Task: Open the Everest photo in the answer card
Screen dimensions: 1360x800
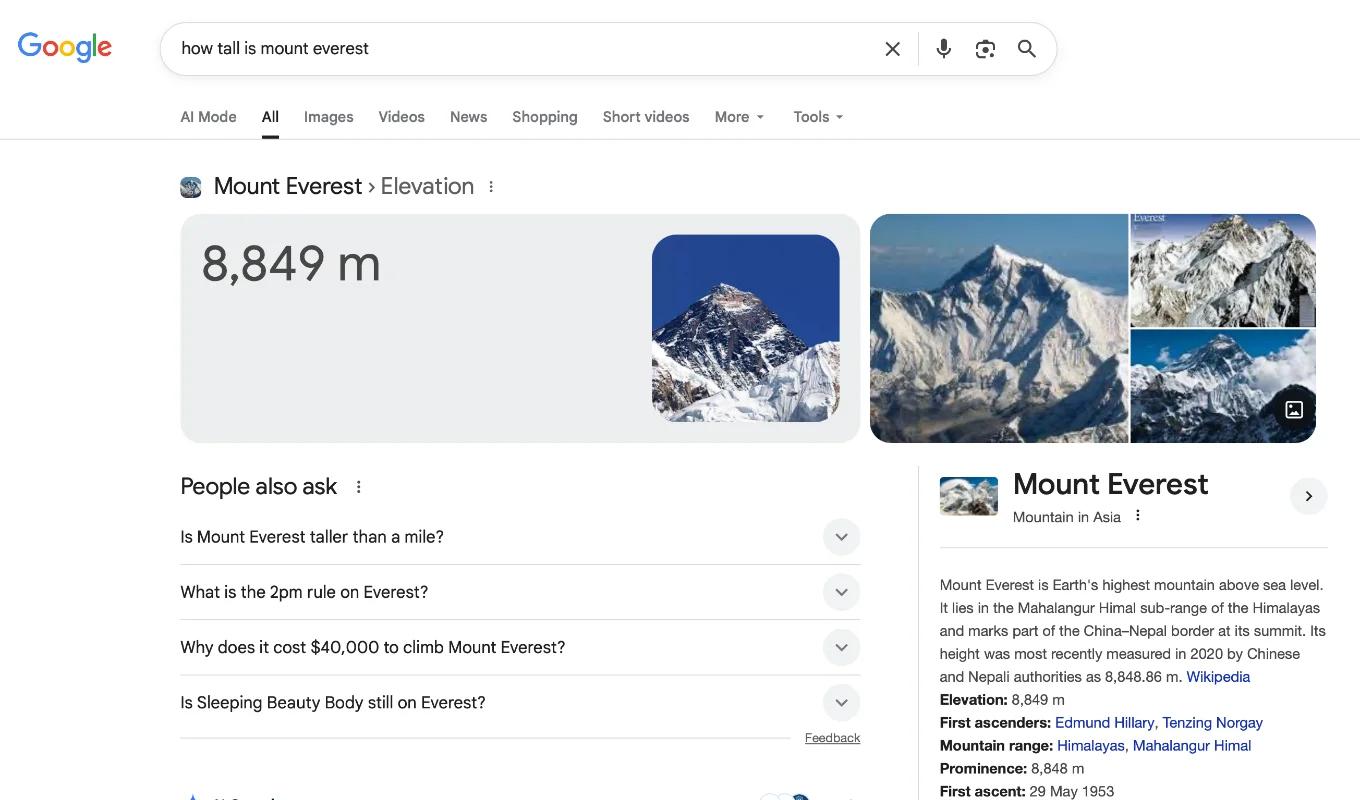Action: 745,328
